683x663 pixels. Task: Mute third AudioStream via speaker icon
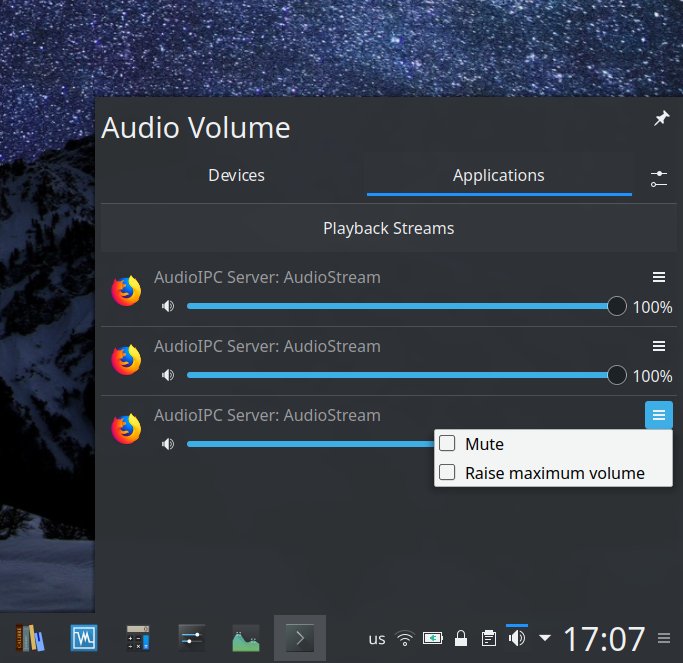click(168, 444)
